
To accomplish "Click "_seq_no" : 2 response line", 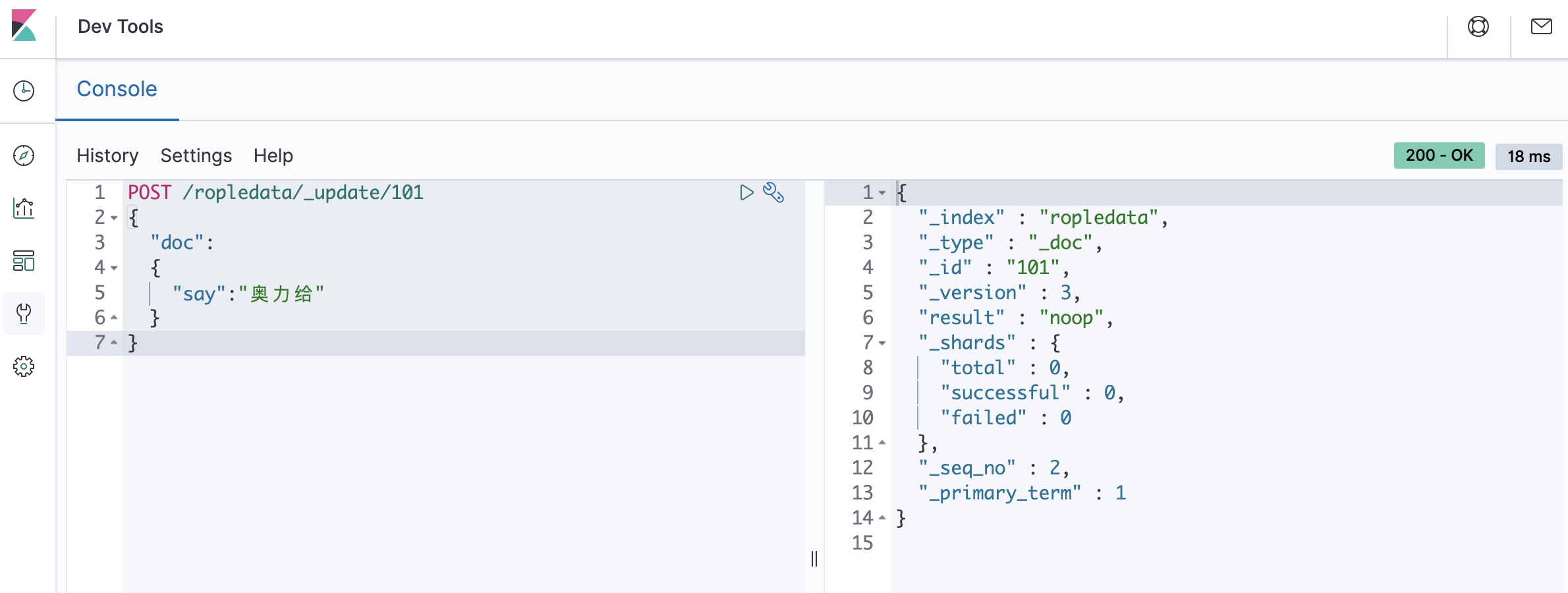I will click(x=994, y=468).
